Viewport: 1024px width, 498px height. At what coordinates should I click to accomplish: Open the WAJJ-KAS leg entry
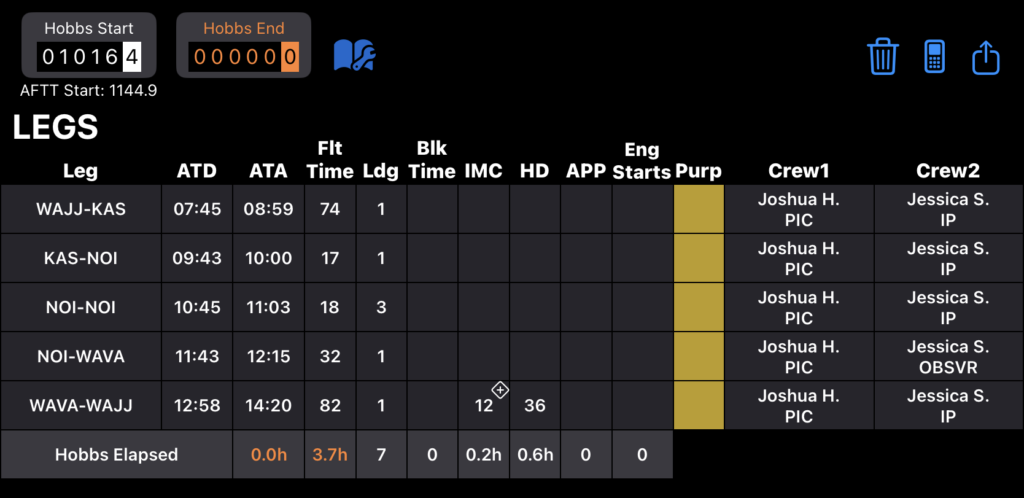81,209
